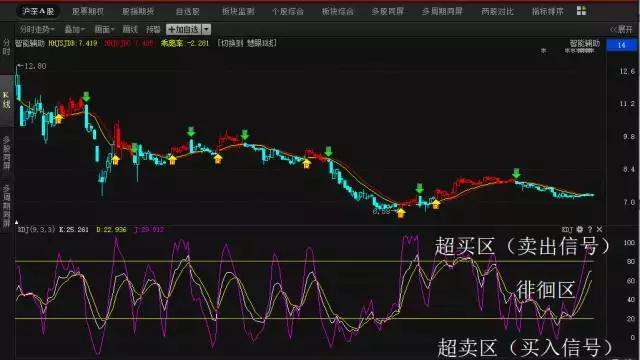Click the KDJ(9,3,3) indicator name
Image resolution: width=640 pixels, height=360 pixels.
tap(36, 230)
